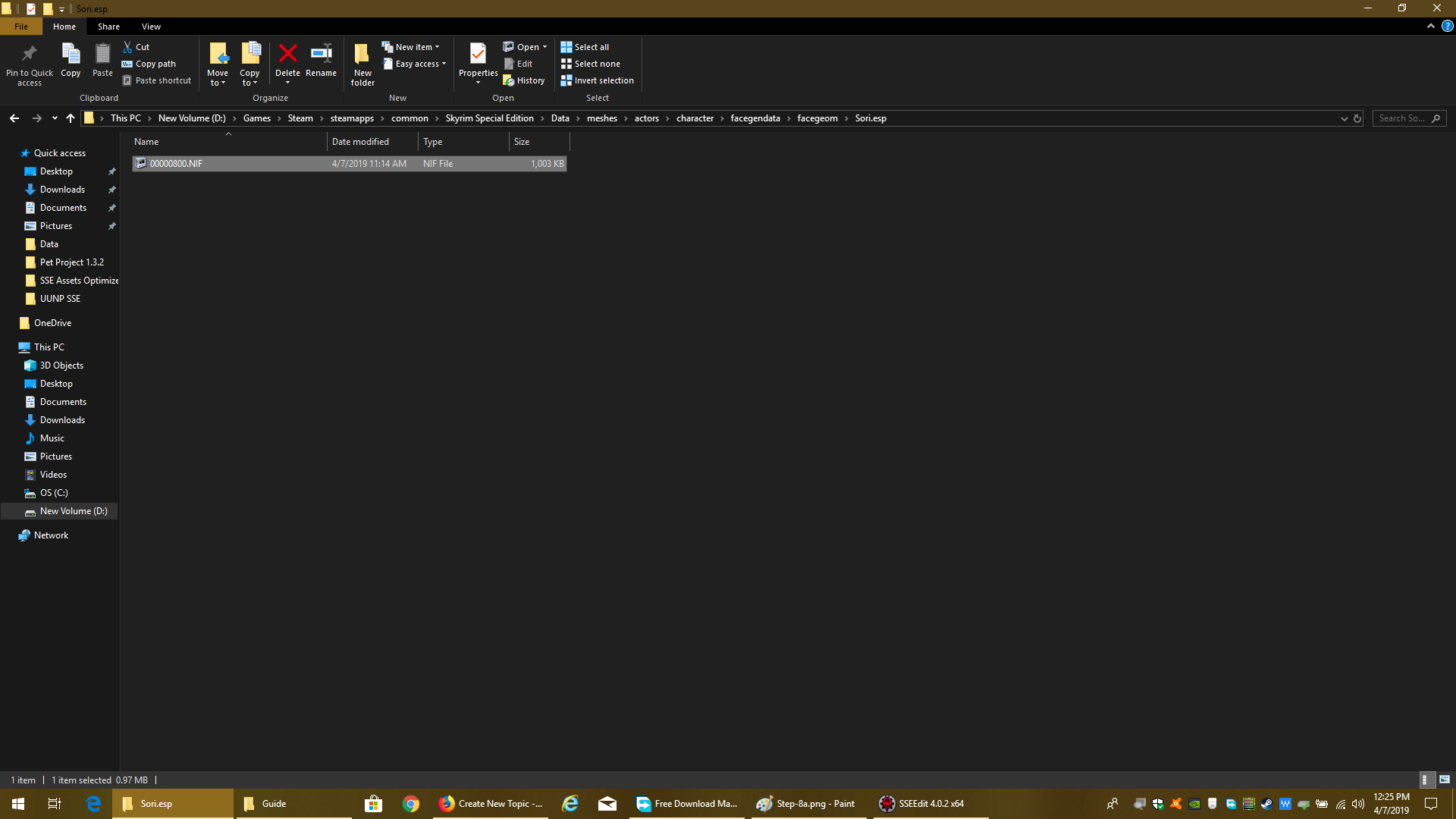Screen dimensions: 1456x819
Task: Open Google Chrome from taskbar
Action: point(411,804)
